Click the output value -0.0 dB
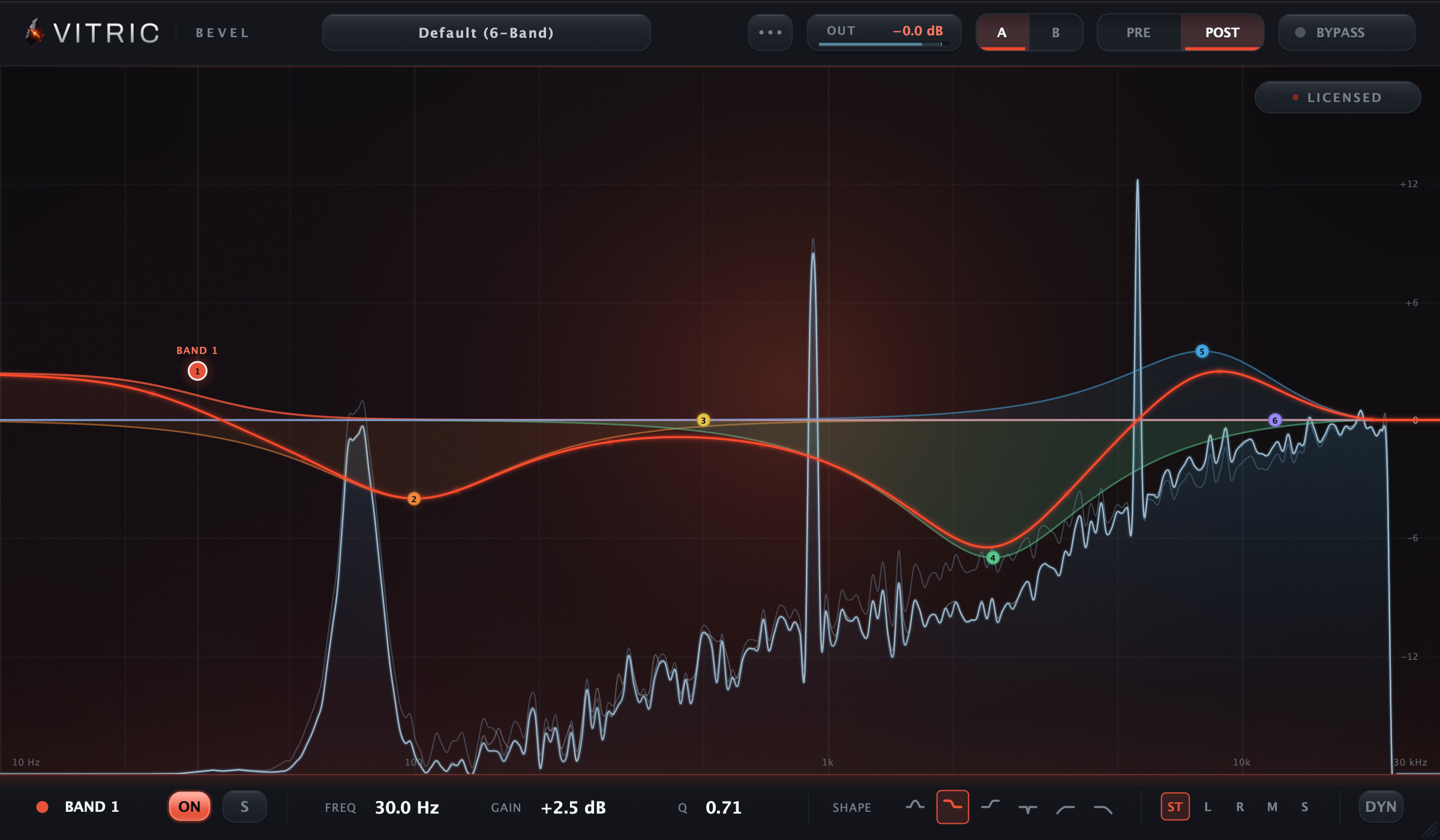The image size is (1440, 840). pyautogui.click(x=917, y=31)
